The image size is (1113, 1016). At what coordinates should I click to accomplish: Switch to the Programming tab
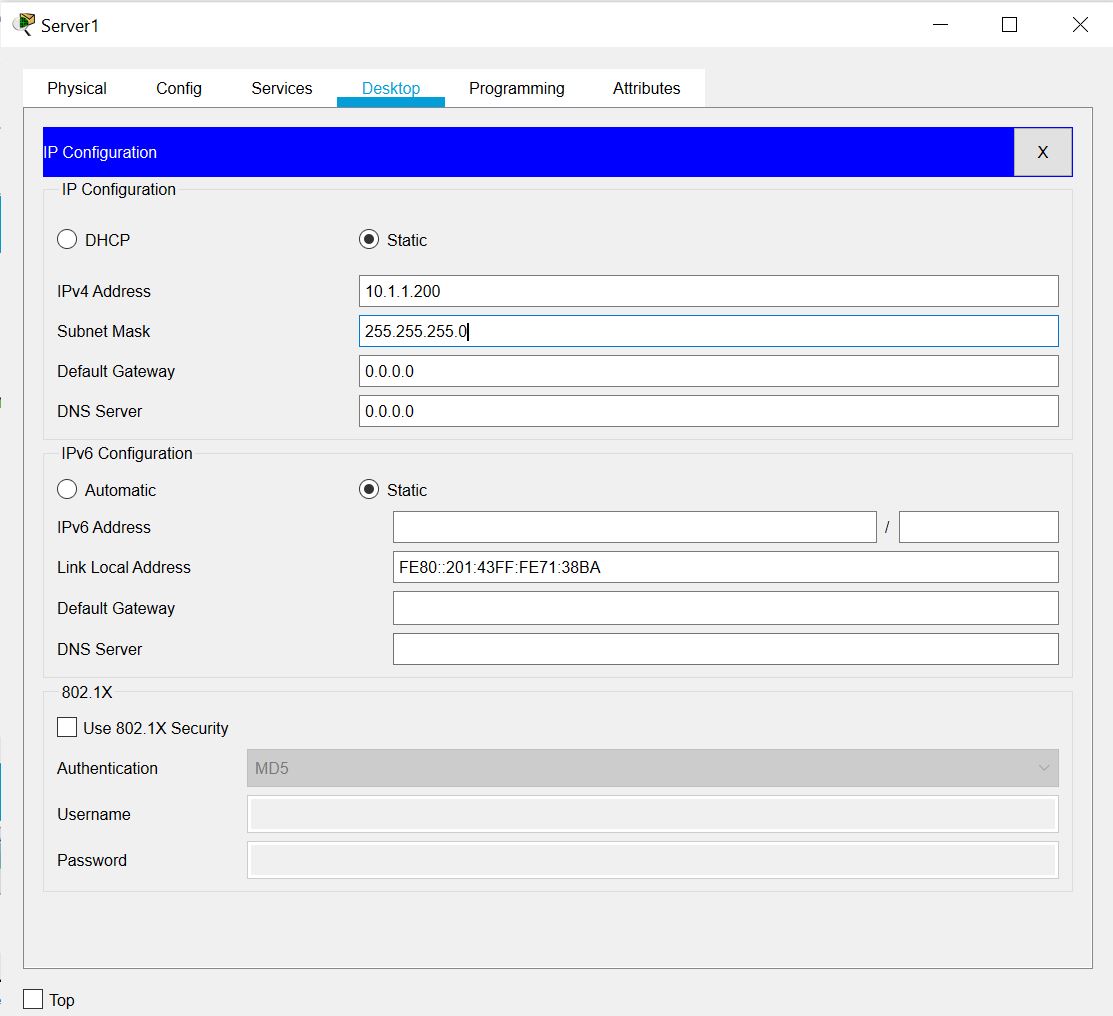point(516,88)
